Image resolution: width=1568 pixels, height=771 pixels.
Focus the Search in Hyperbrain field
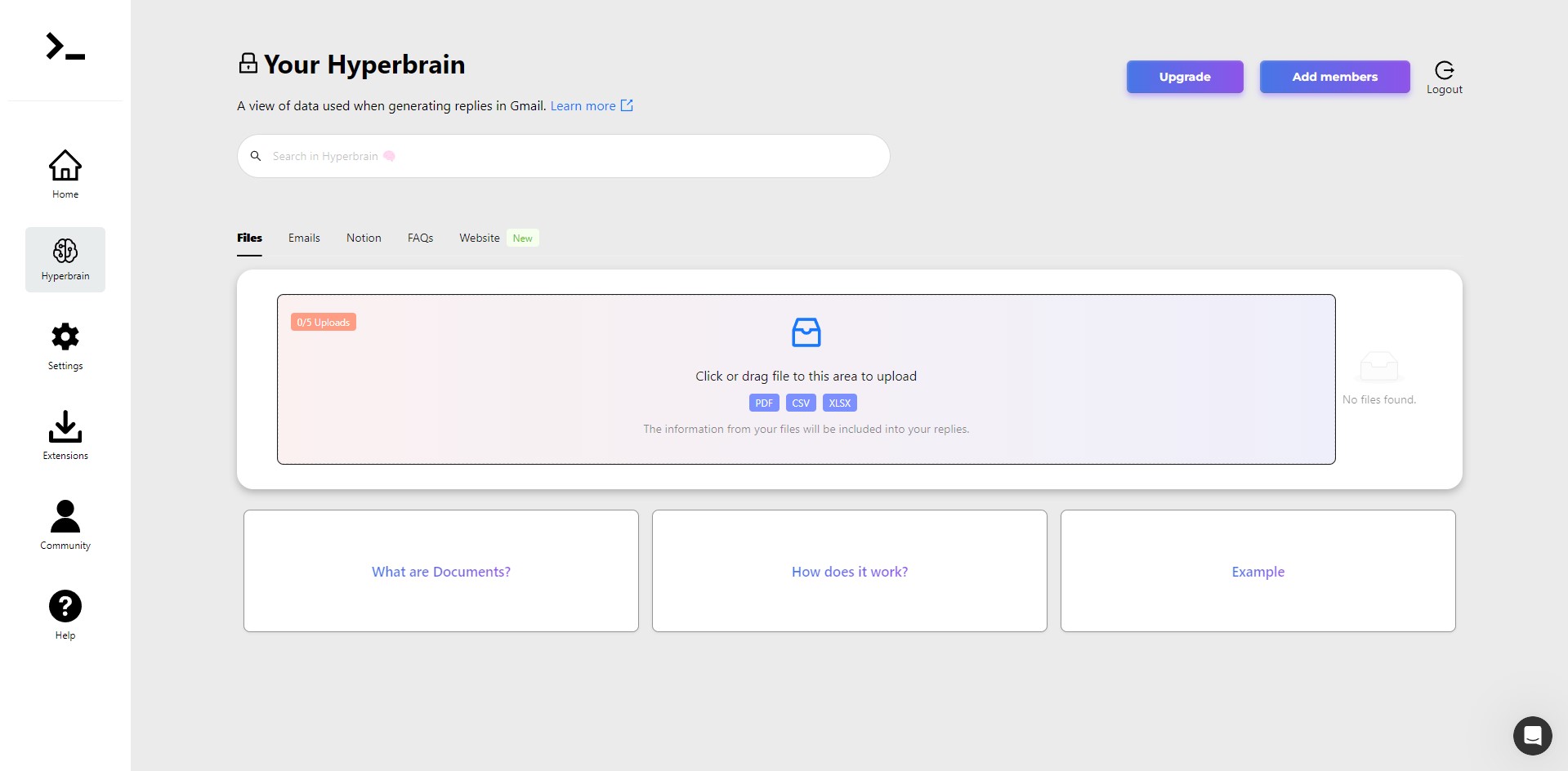(x=564, y=156)
